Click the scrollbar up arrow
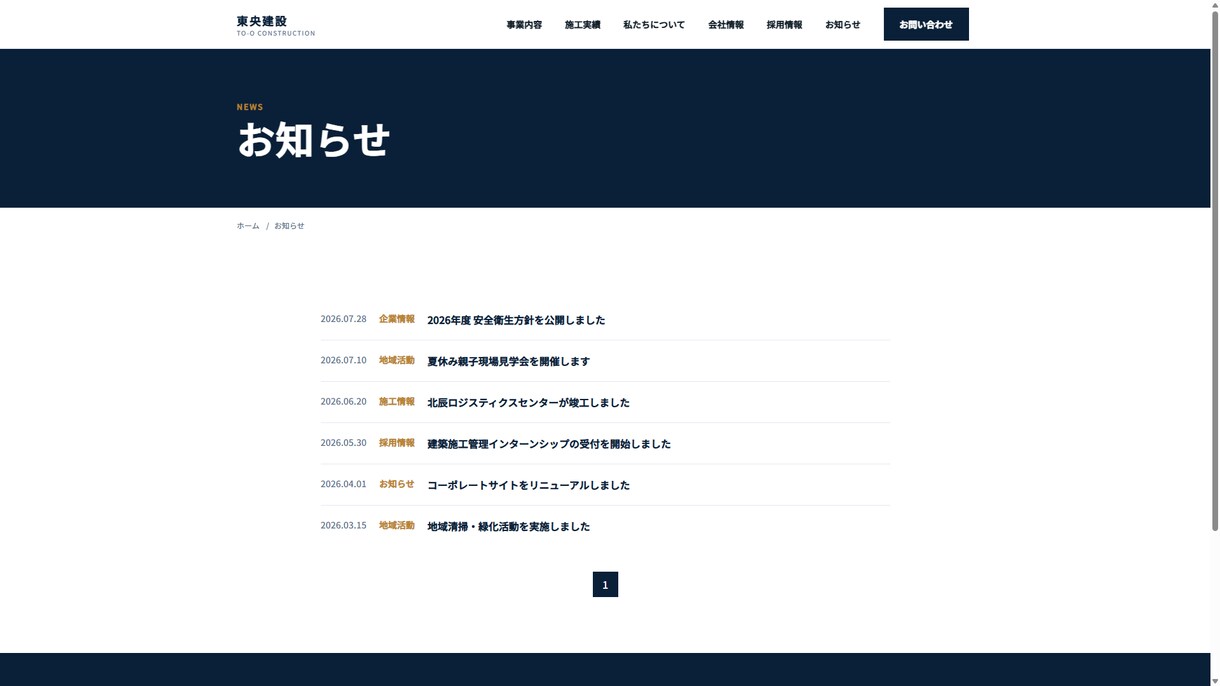The width and height of the screenshot is (1220, 686). (x=1215, y=4)
